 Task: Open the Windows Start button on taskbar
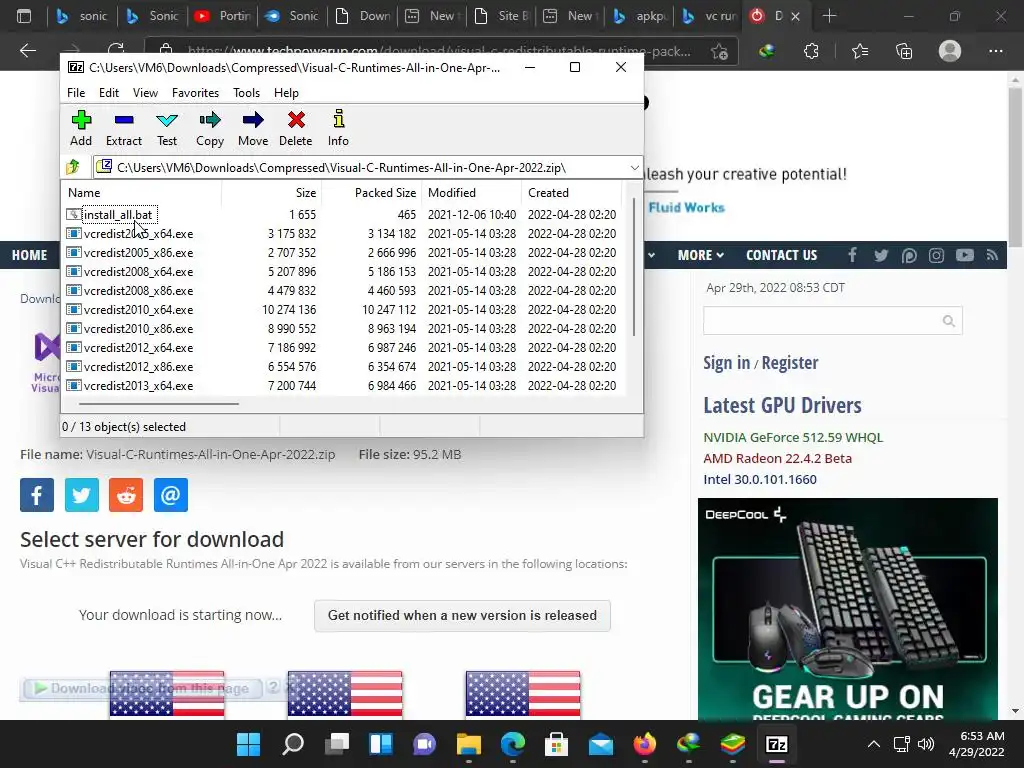click(x=248, y=744)
